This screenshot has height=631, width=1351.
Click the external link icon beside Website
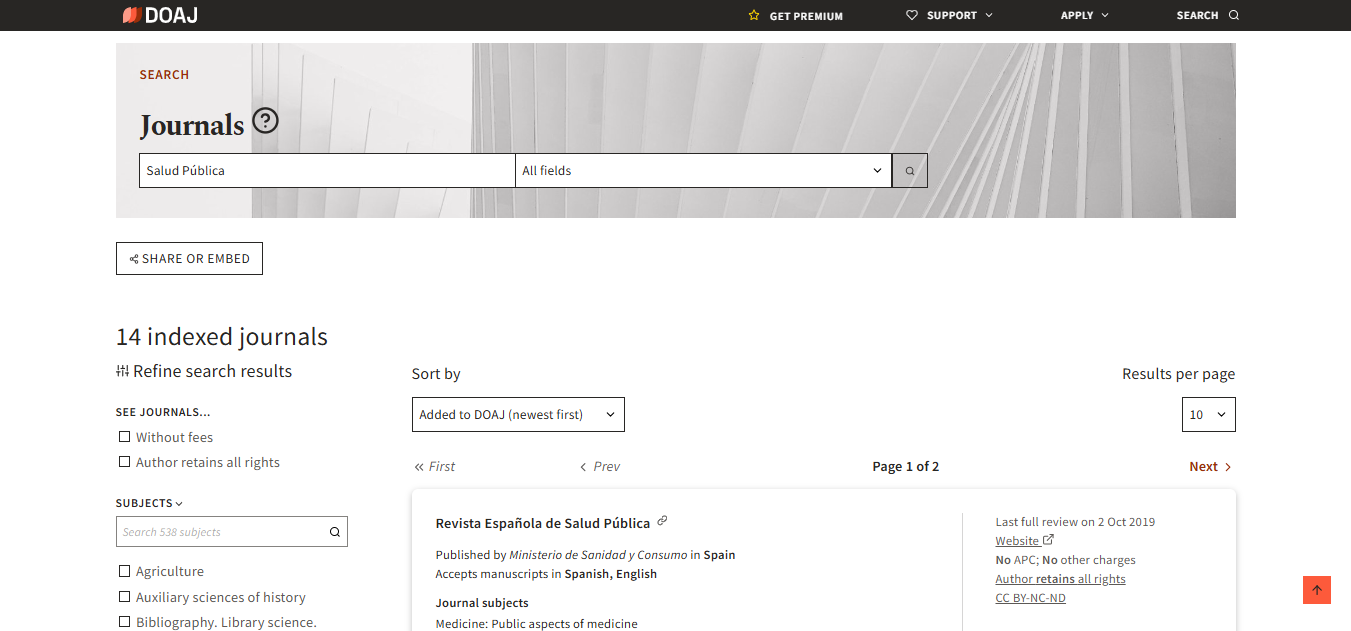tap(1048, 540)
